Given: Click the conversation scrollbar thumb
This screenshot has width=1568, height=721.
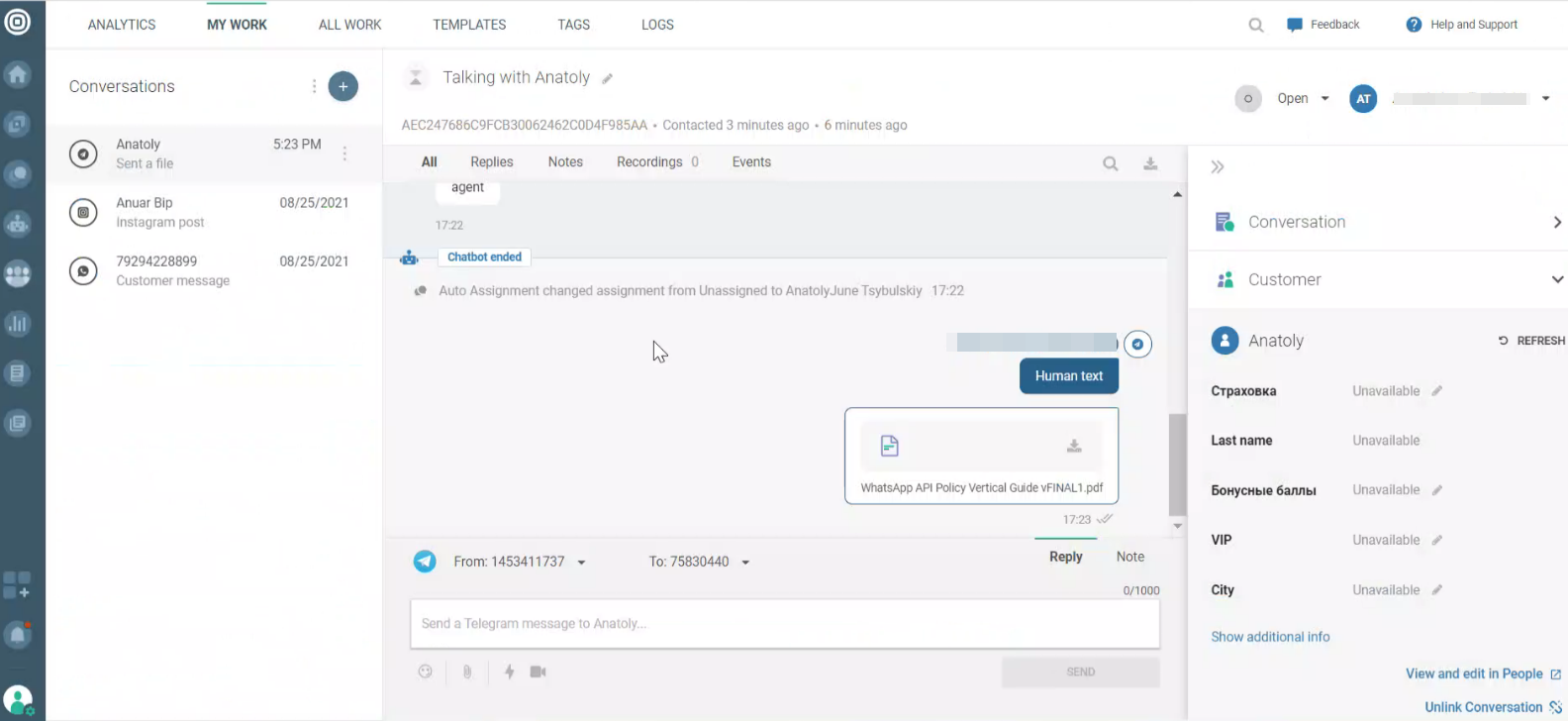Looking at the screenshot, I should [x=1177, y=463].
